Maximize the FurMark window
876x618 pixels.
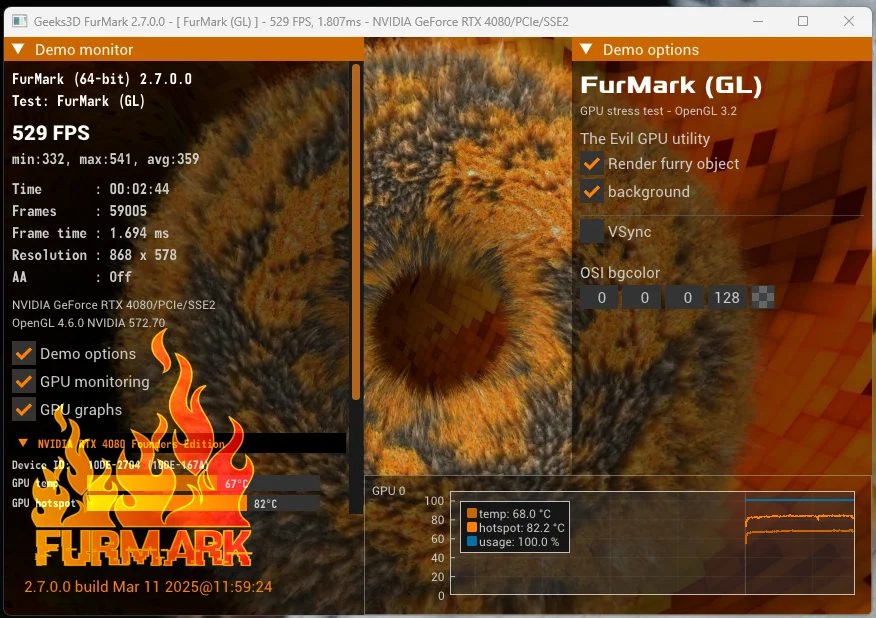tap(803, 21)
